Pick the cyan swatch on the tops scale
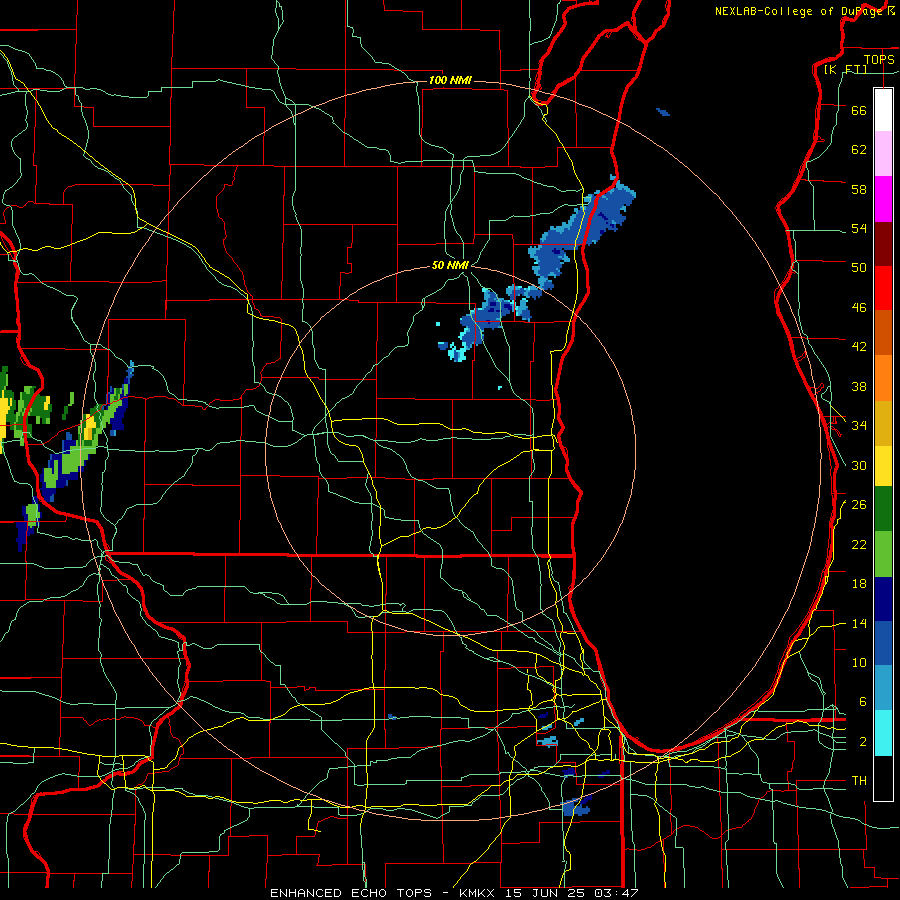Image resolution: width=900 pixels, height=900 pixels. [883, 733]
